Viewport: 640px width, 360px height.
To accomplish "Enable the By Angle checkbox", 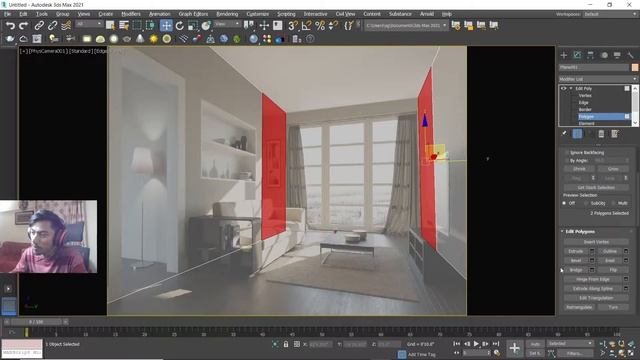I will [x=567, y=161].
